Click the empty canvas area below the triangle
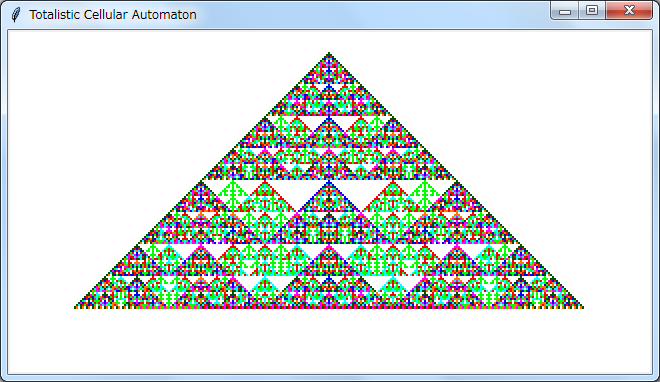The width and height of the screenshot is (660, 382). pos(329,341)
